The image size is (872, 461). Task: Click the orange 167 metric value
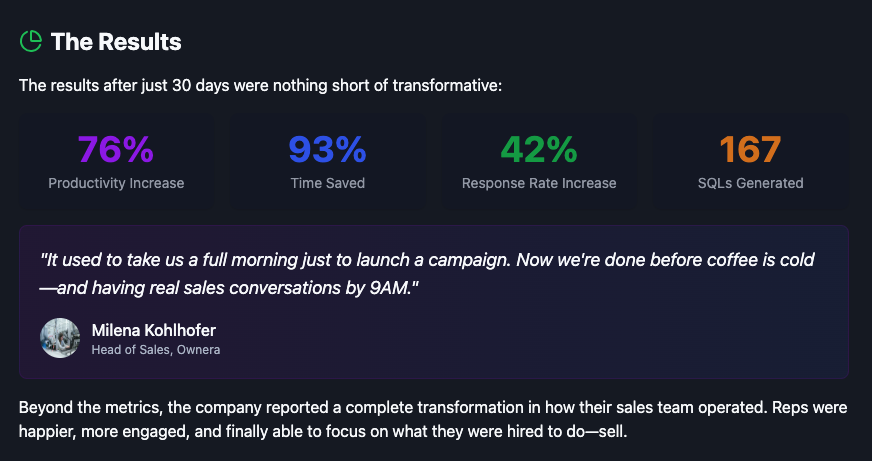click(750, 149)
